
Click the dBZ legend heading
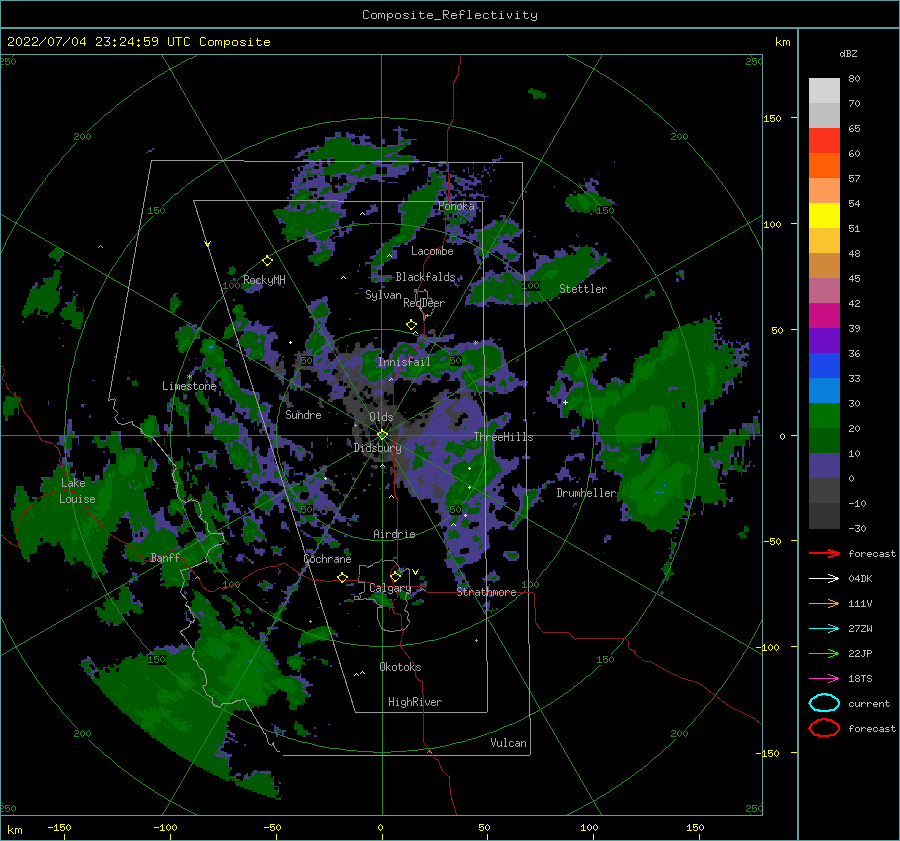(848, 53)
